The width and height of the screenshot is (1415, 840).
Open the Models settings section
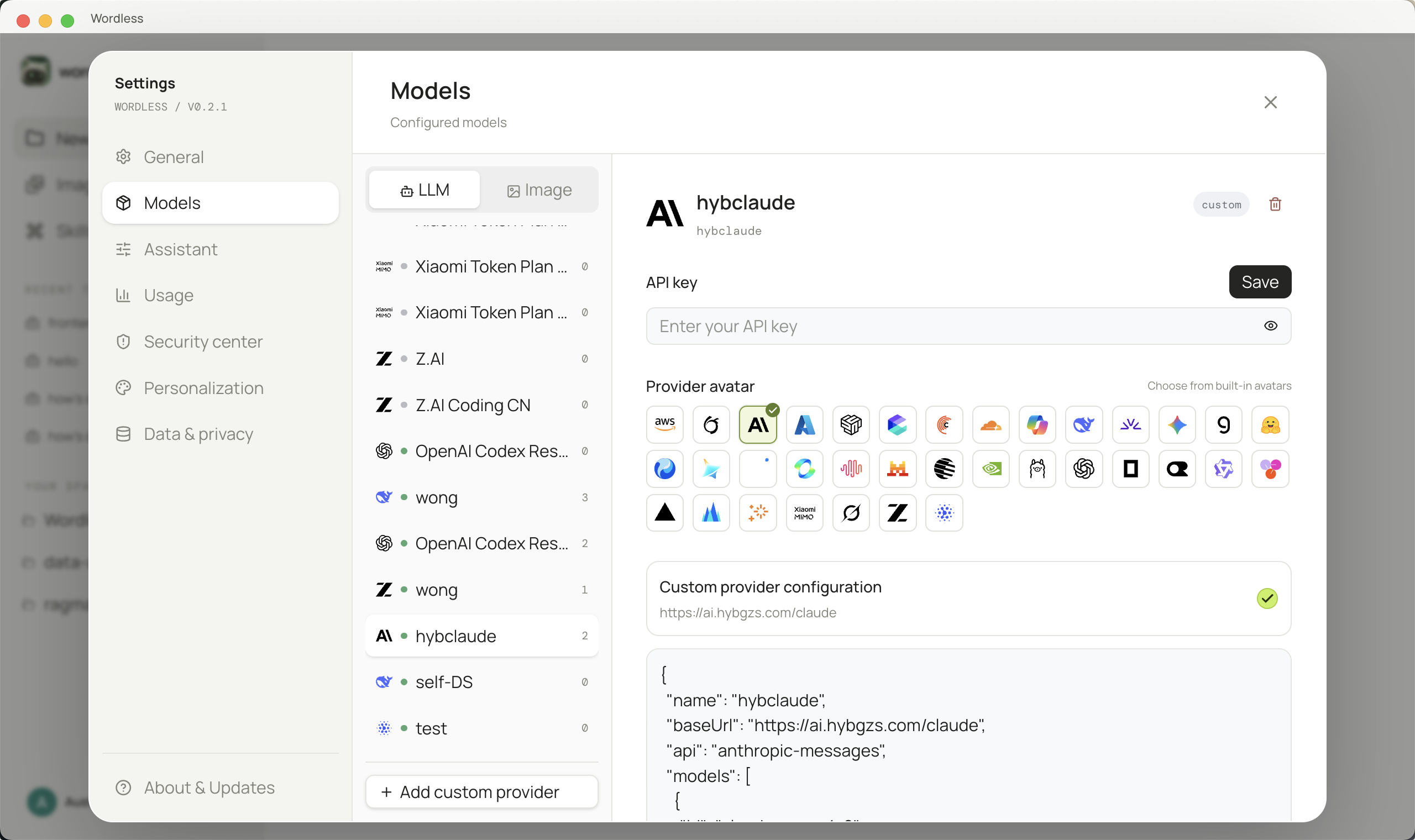click(x=220, y=203)
